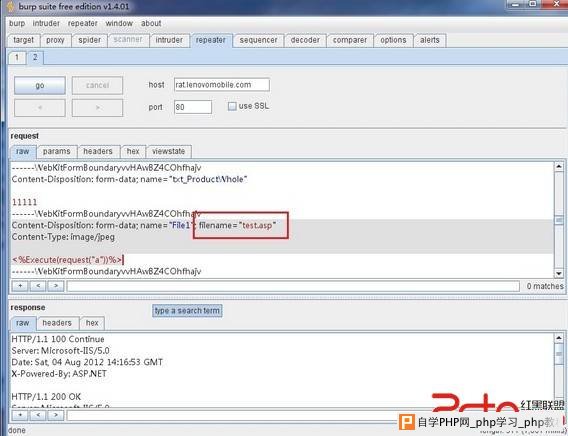Switch to the spider tab
This screenshot has height=436, width=568.
tap(89, 40)
